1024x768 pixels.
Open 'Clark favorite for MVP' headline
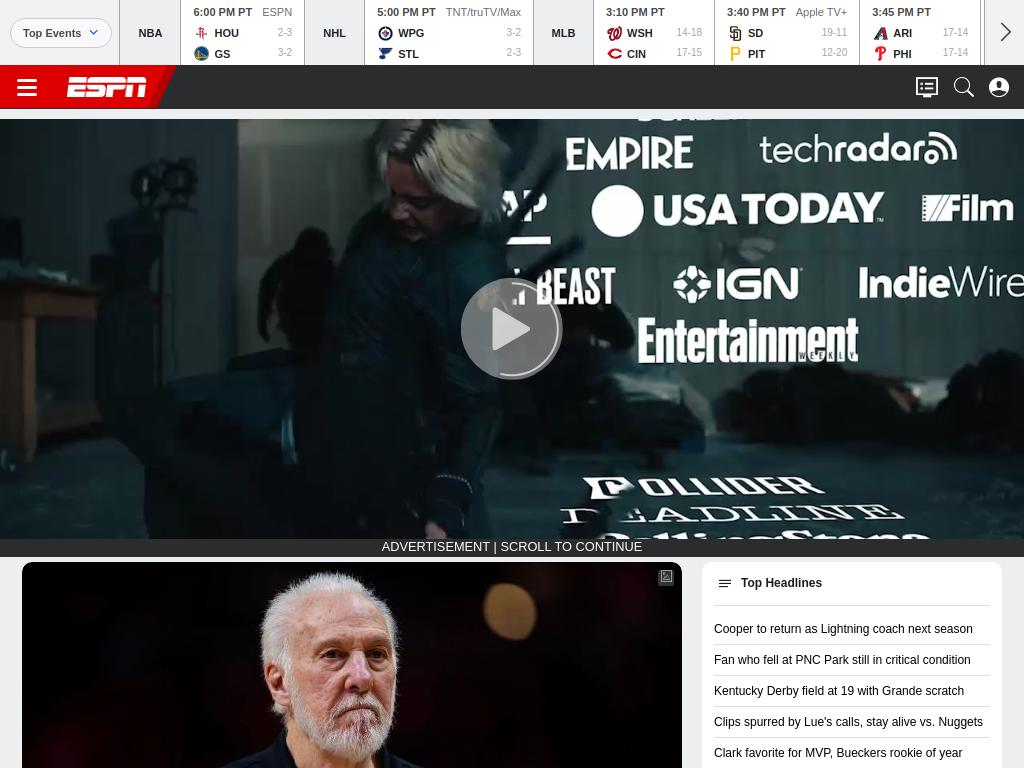pos(838,753)
